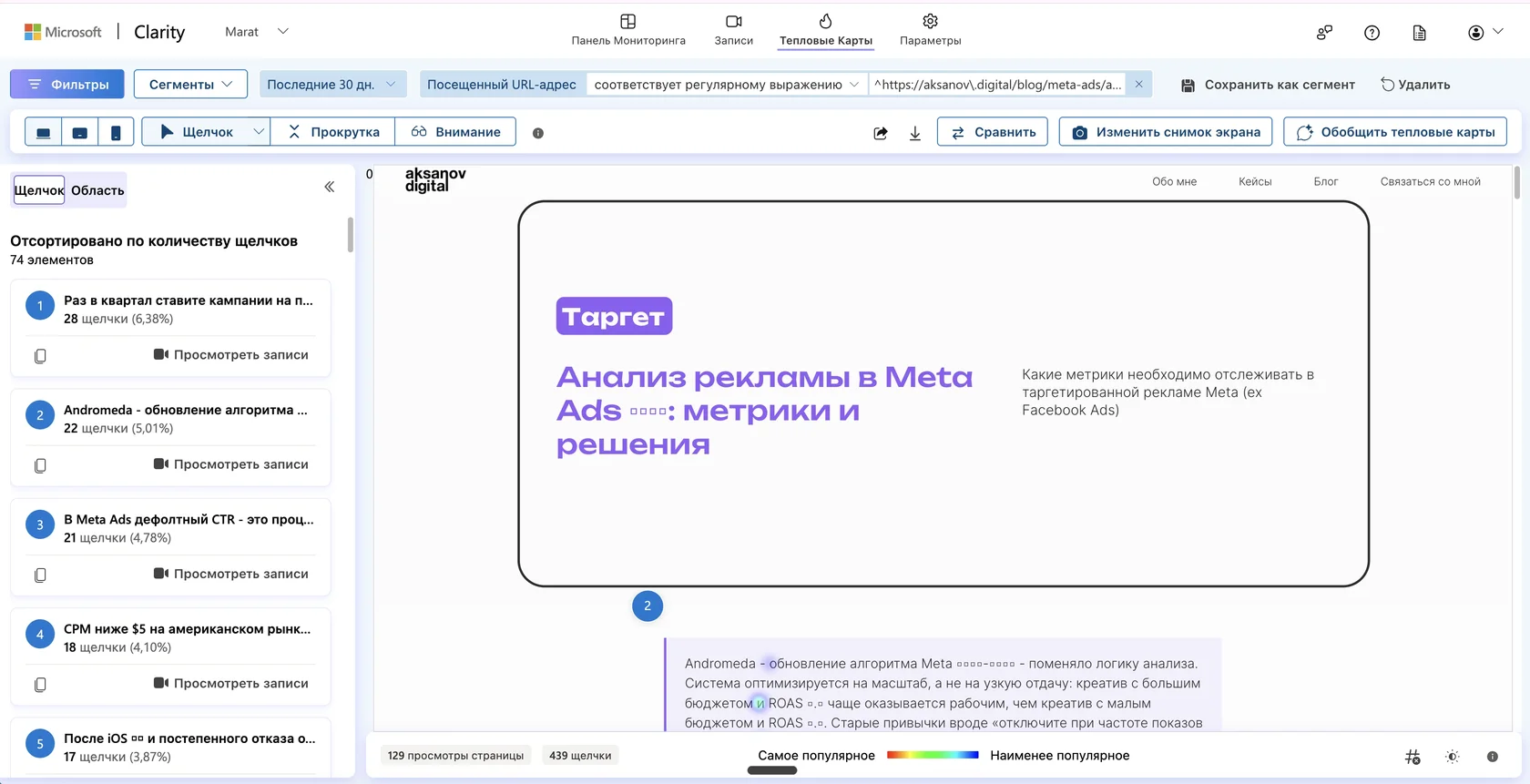The height and width of the screenshot is (784, 1530).
Task: Collapse the left click list panel
Action: [330, 187]
